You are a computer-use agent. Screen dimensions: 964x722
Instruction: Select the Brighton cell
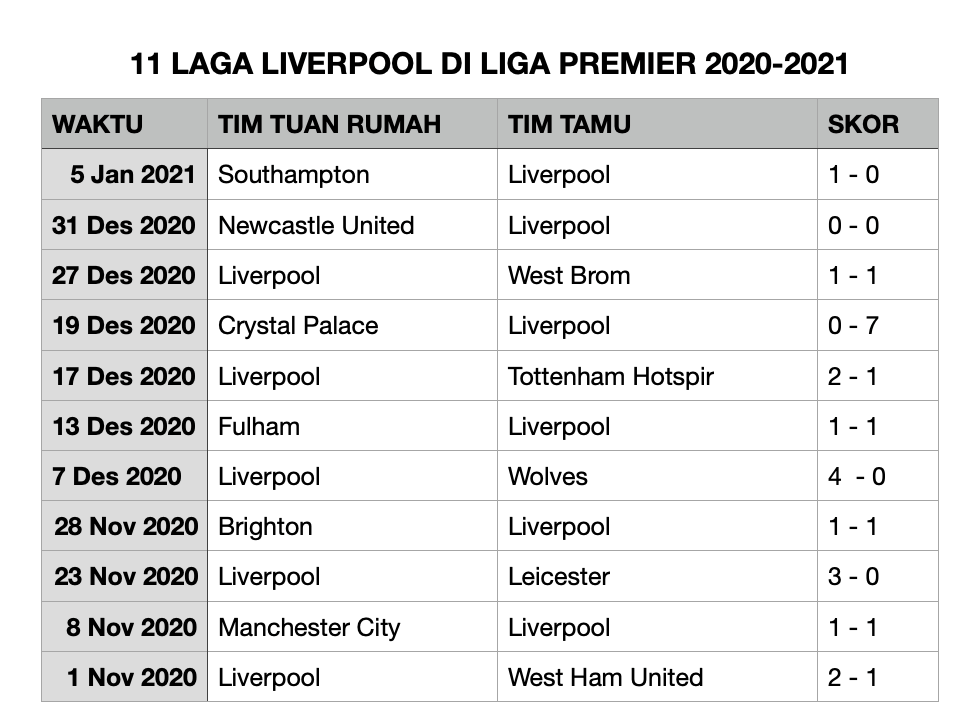coord(265,527)
